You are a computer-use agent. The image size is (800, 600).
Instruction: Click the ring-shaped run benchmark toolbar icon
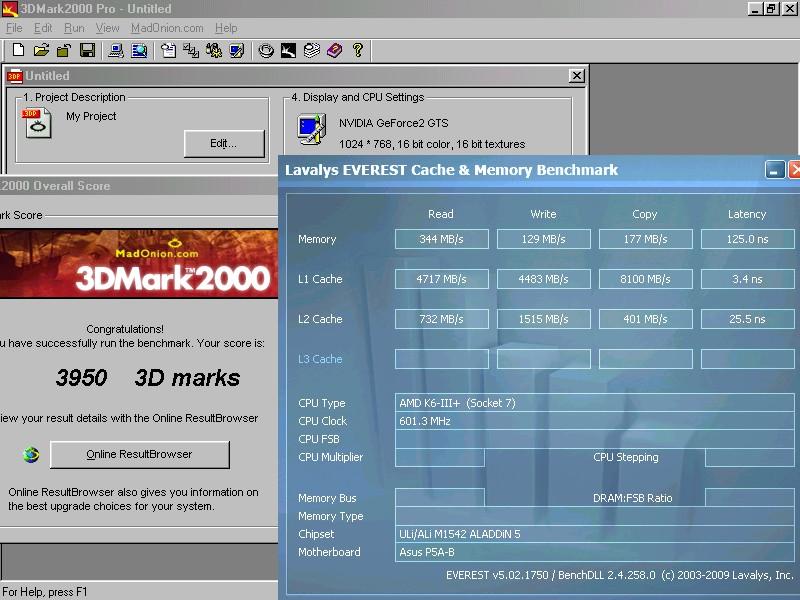pos(266,50)
